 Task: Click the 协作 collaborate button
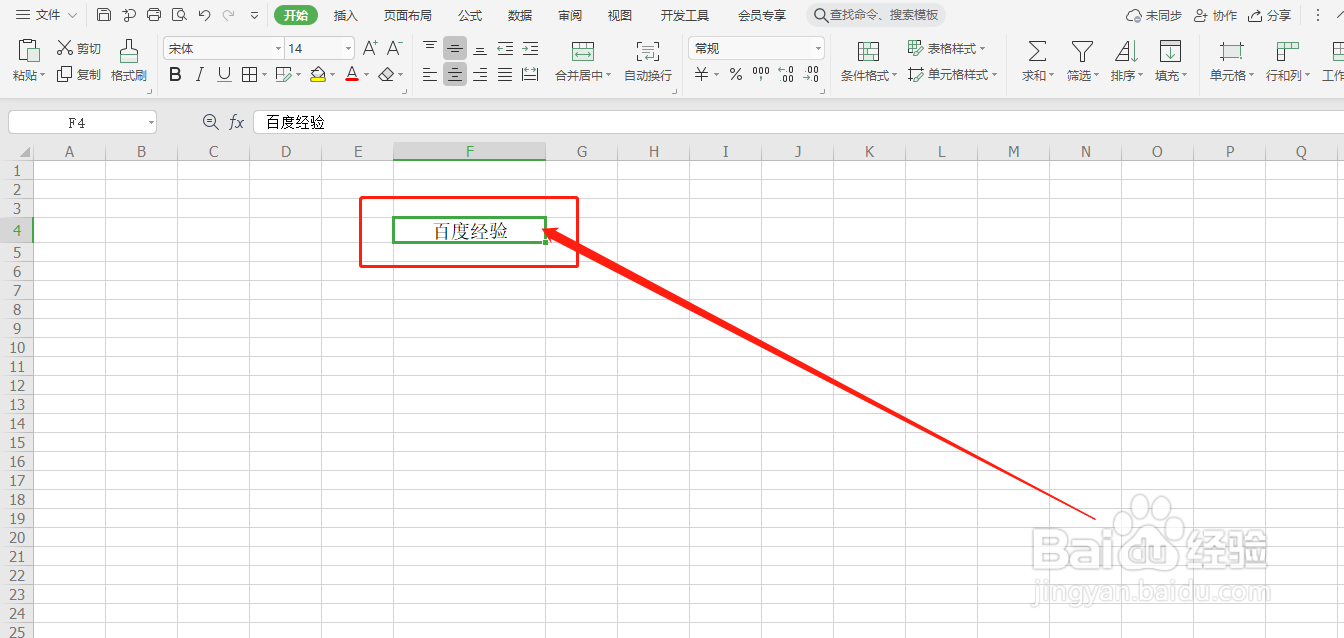[1216, 15]
